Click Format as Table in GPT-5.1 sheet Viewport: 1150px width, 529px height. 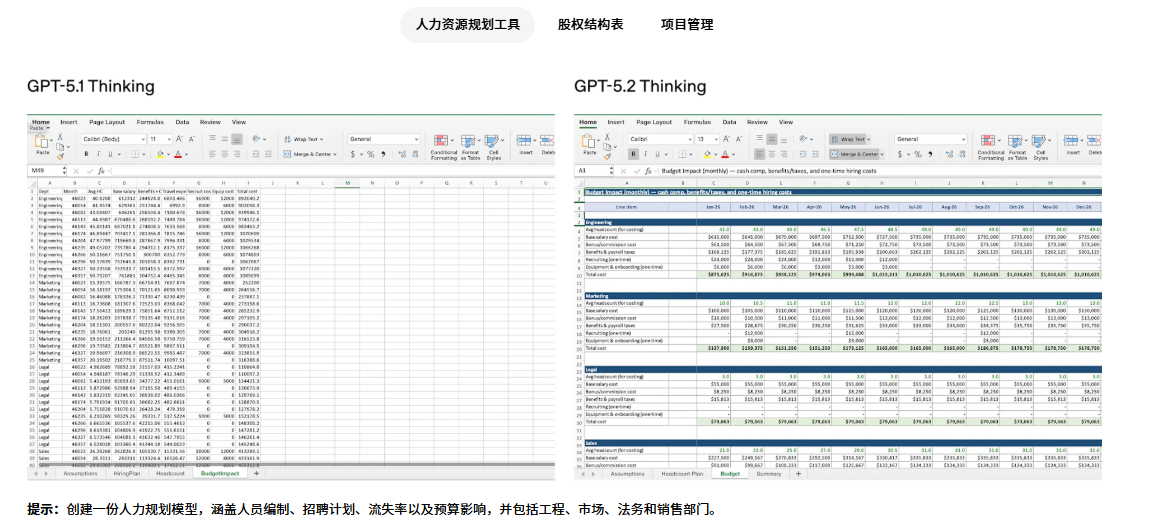pyautogui.click(x=470, y=147)
